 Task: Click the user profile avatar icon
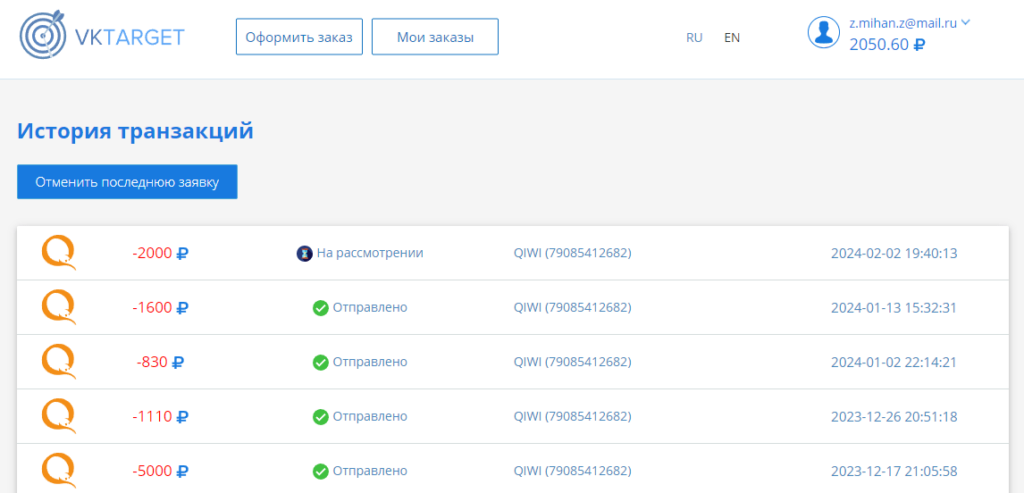point(823,33)
